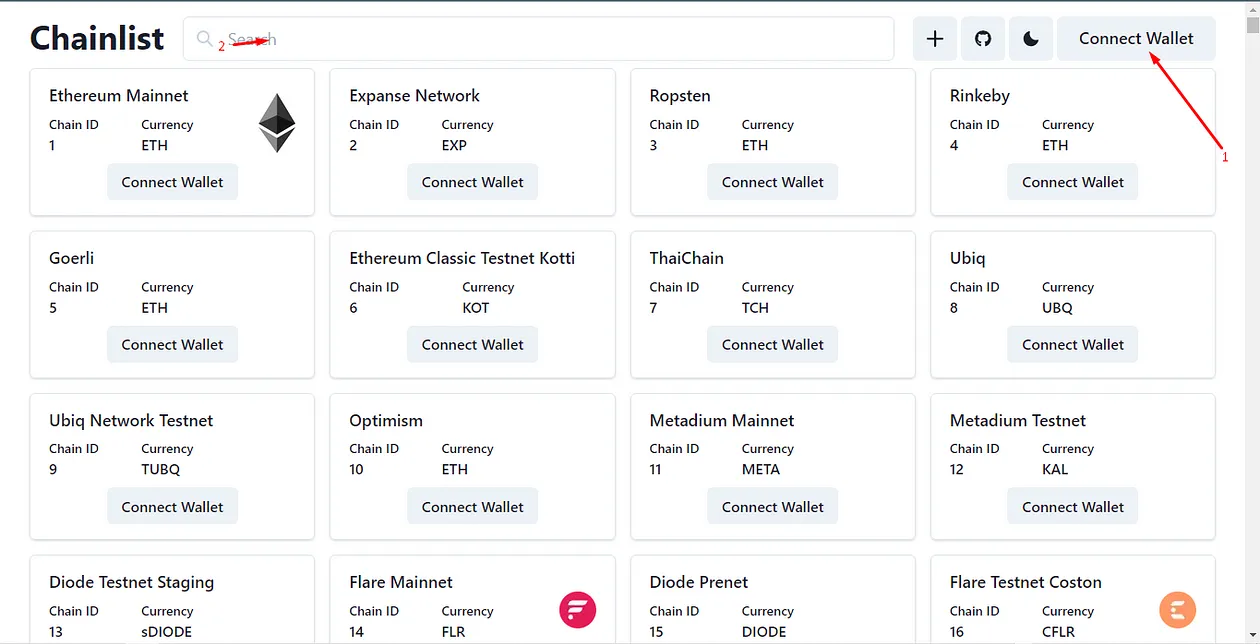The image size is (1260, 644).
Task: Connect wallet to Ethereum Mainnet
Action: tap(172, 182)
